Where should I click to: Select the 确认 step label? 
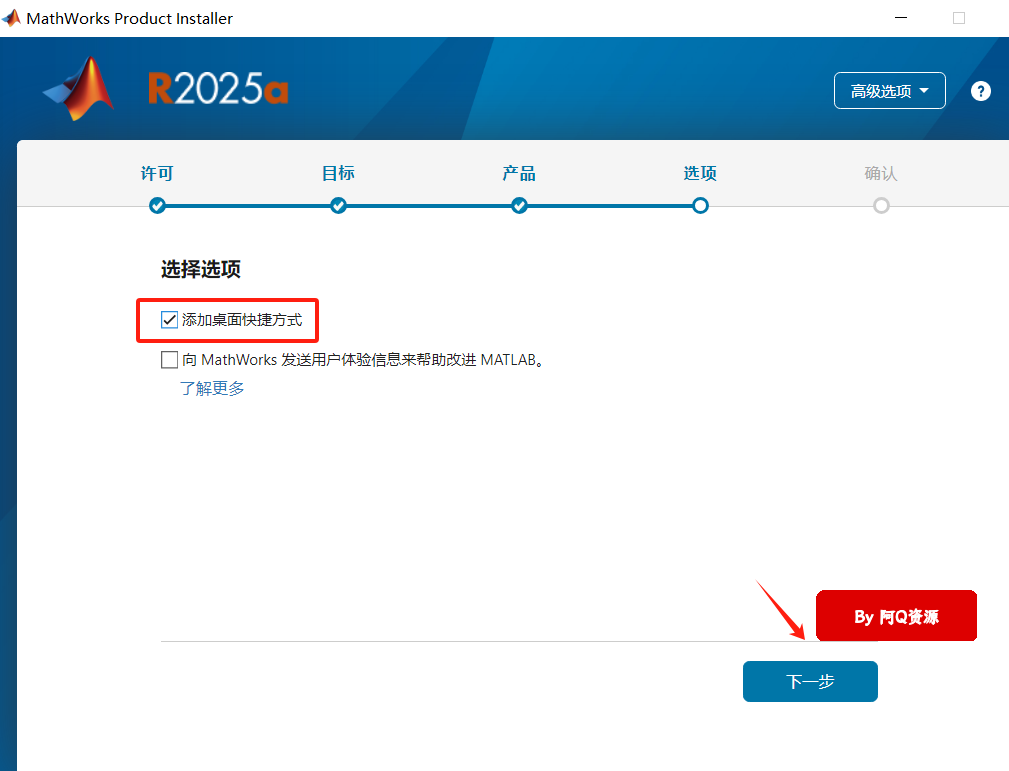click(x=881, y=173)
